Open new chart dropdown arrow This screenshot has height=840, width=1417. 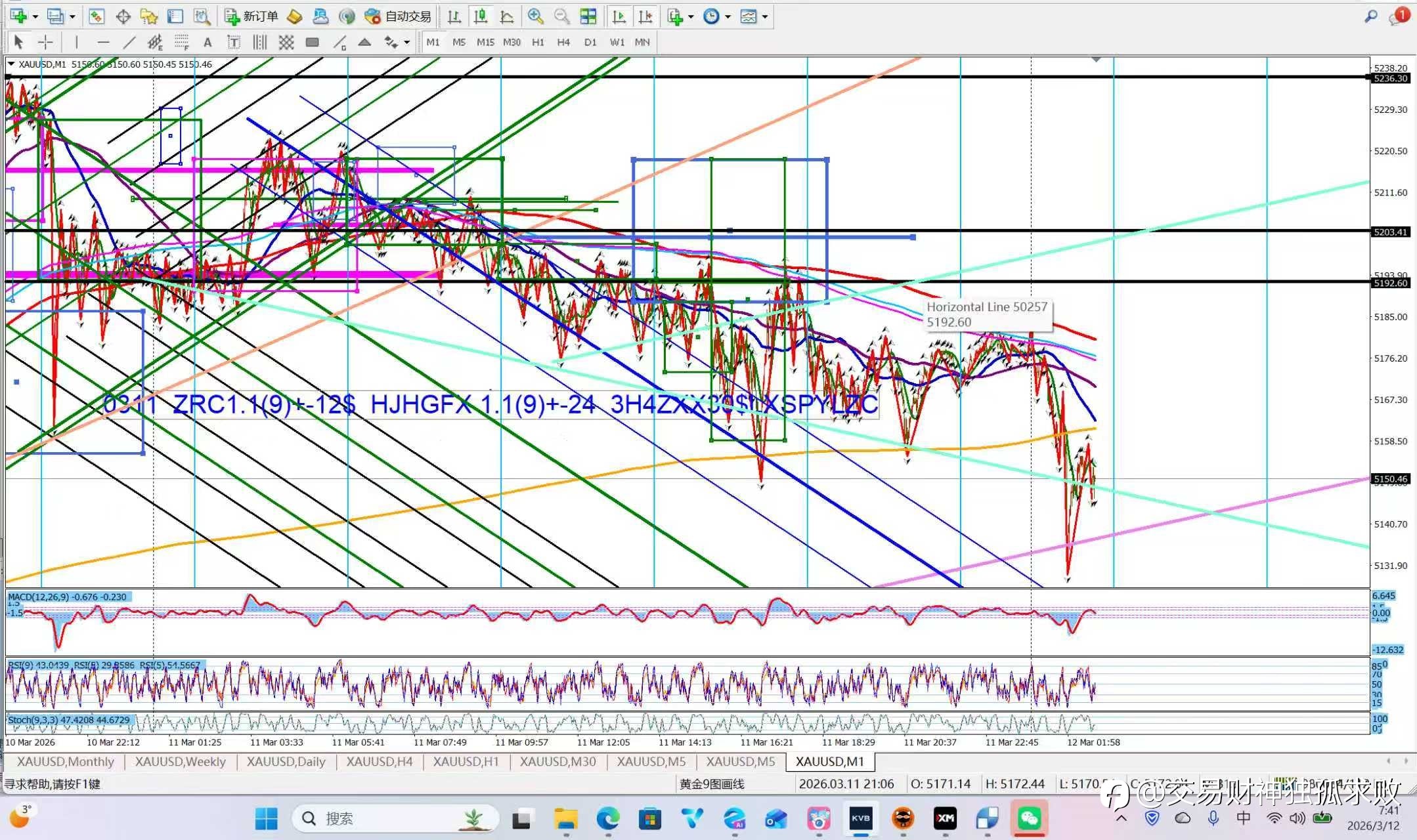(35, 16)
